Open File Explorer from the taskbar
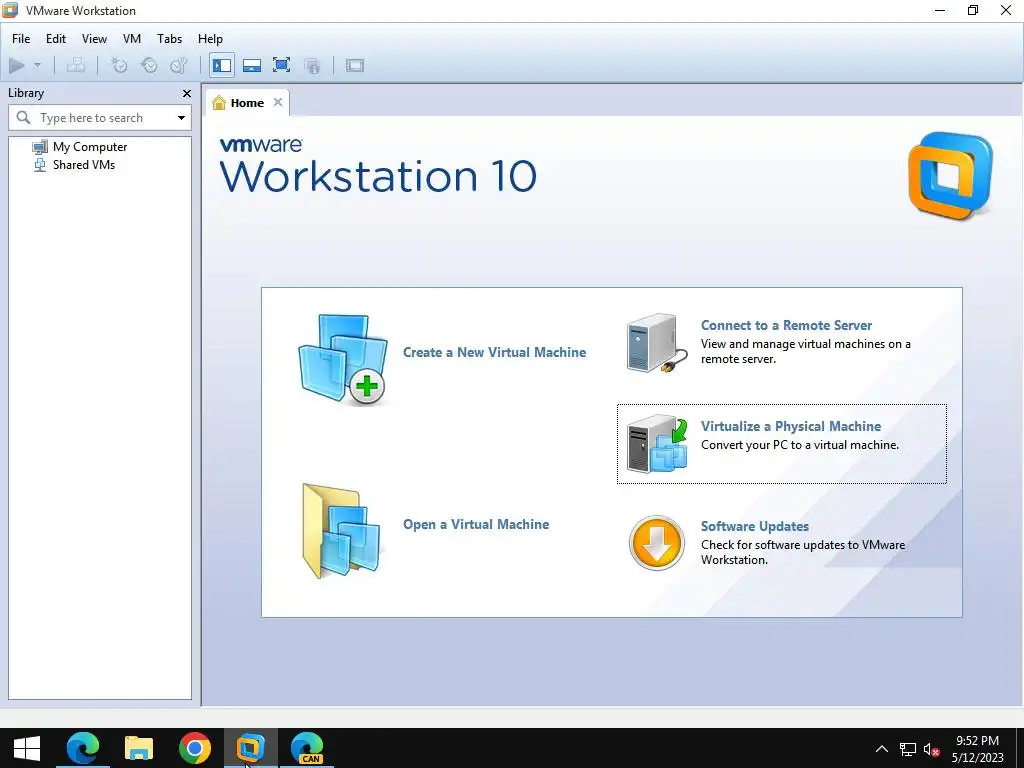 pyautogui.click(x=138, y=748)
